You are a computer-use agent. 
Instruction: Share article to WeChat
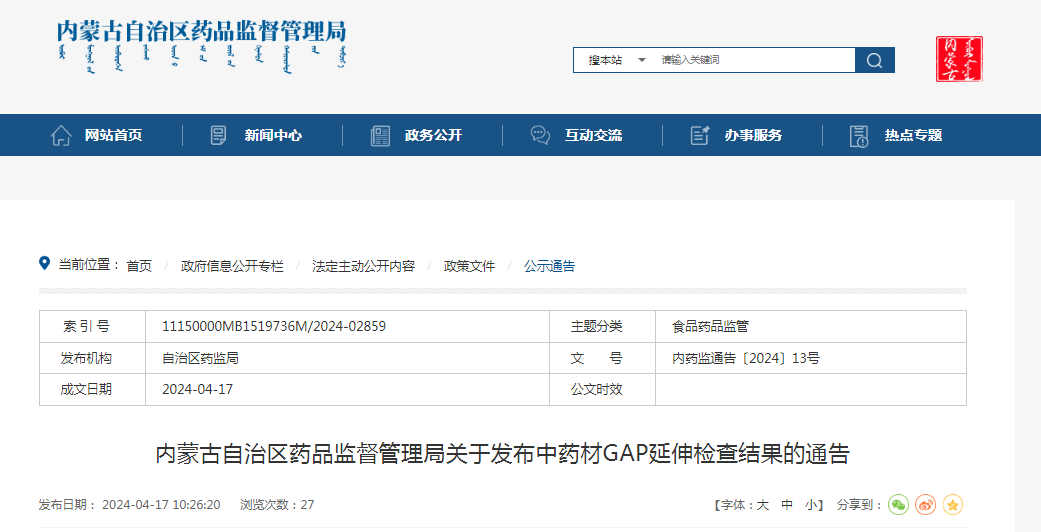899,505
